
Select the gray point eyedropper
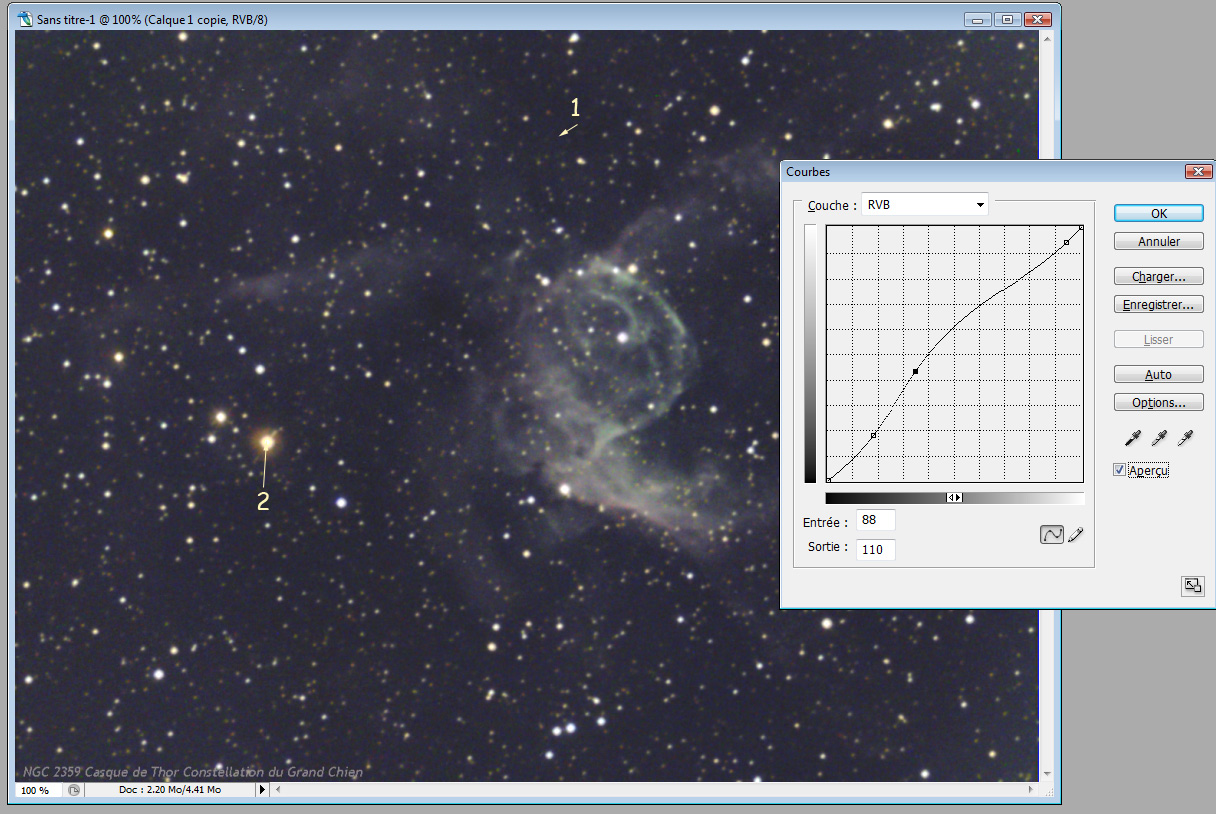coord(1159,437)
